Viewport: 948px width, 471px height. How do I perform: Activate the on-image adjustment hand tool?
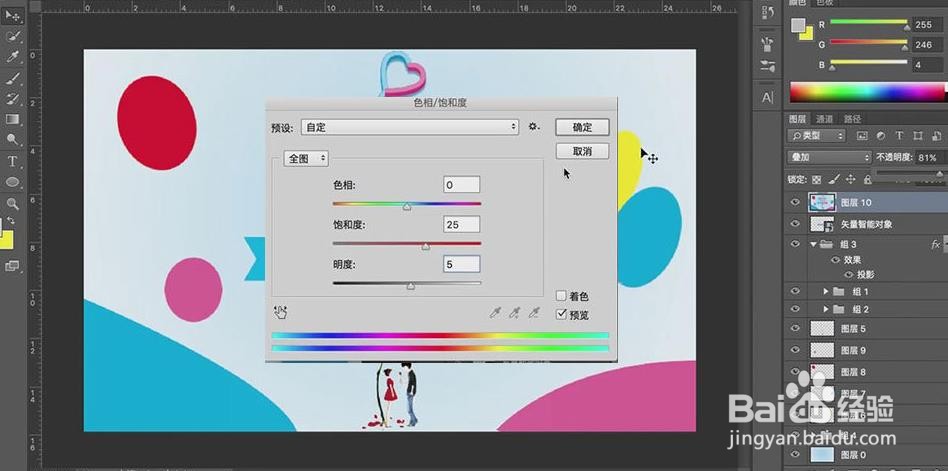pyautogui.click(x=280, y=313)
